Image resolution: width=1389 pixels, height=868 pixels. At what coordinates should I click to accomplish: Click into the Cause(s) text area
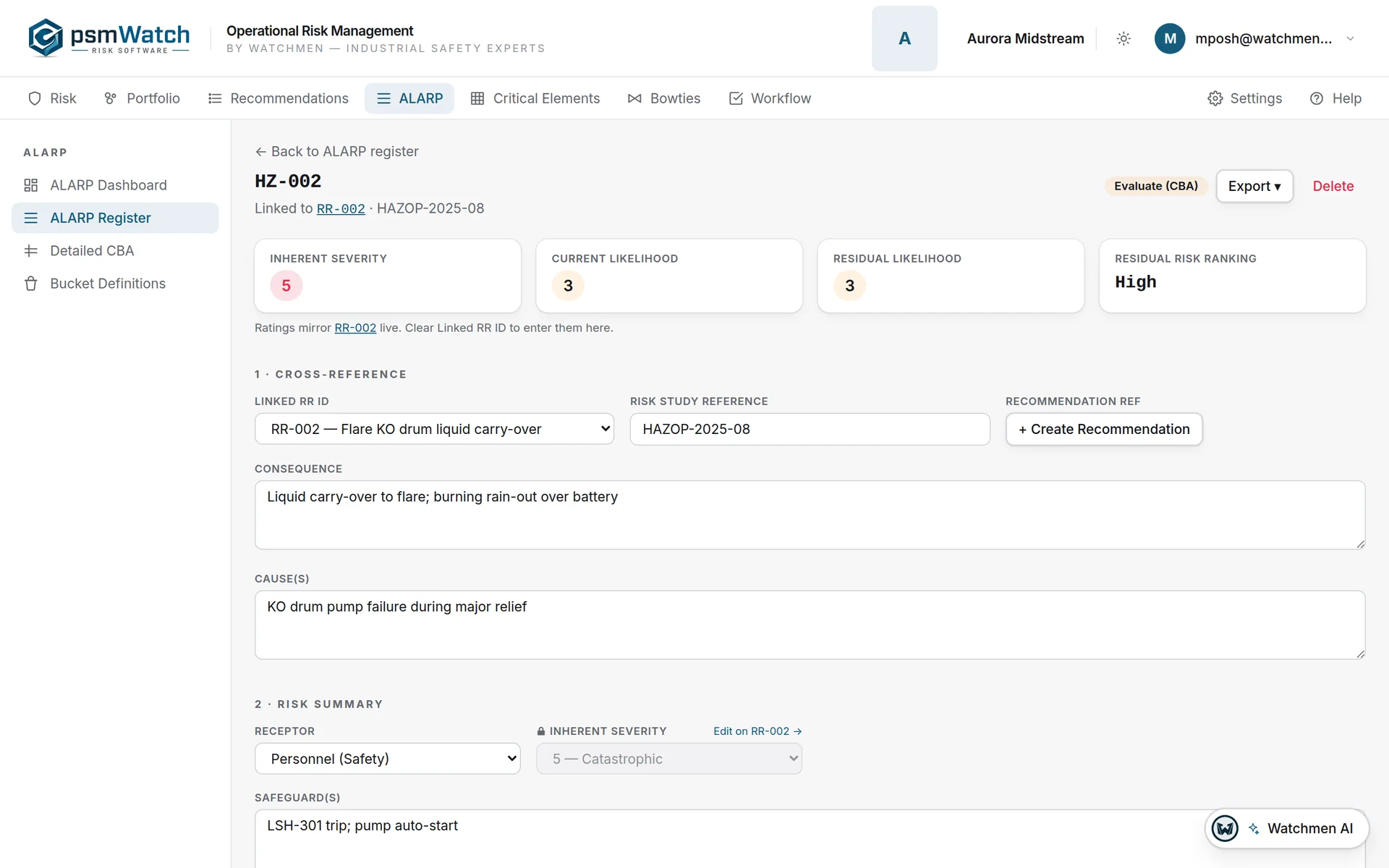click(x=810, y=625)
